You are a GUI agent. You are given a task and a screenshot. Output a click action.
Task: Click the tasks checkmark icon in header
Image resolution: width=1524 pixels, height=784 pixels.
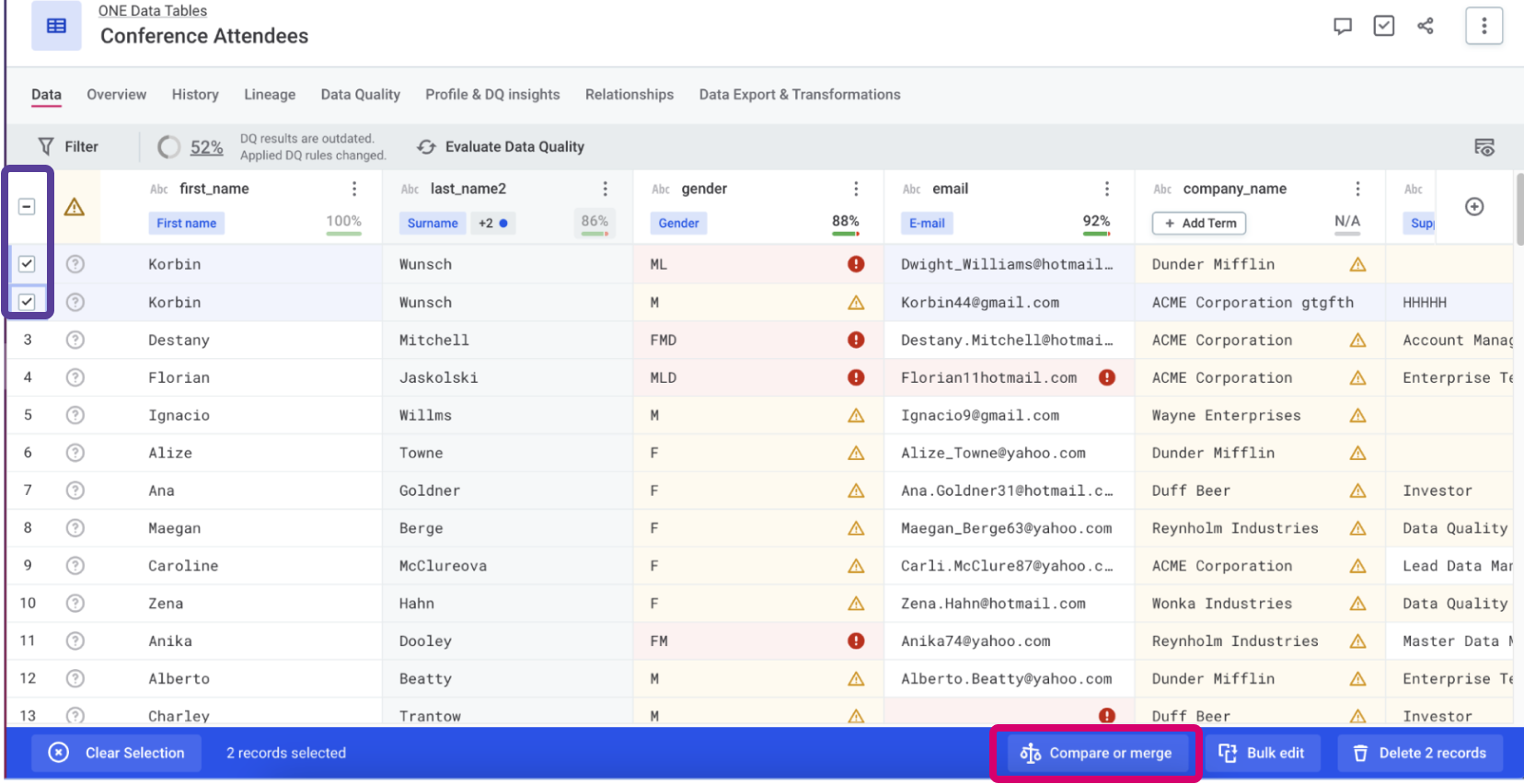tap(1383, 26)
